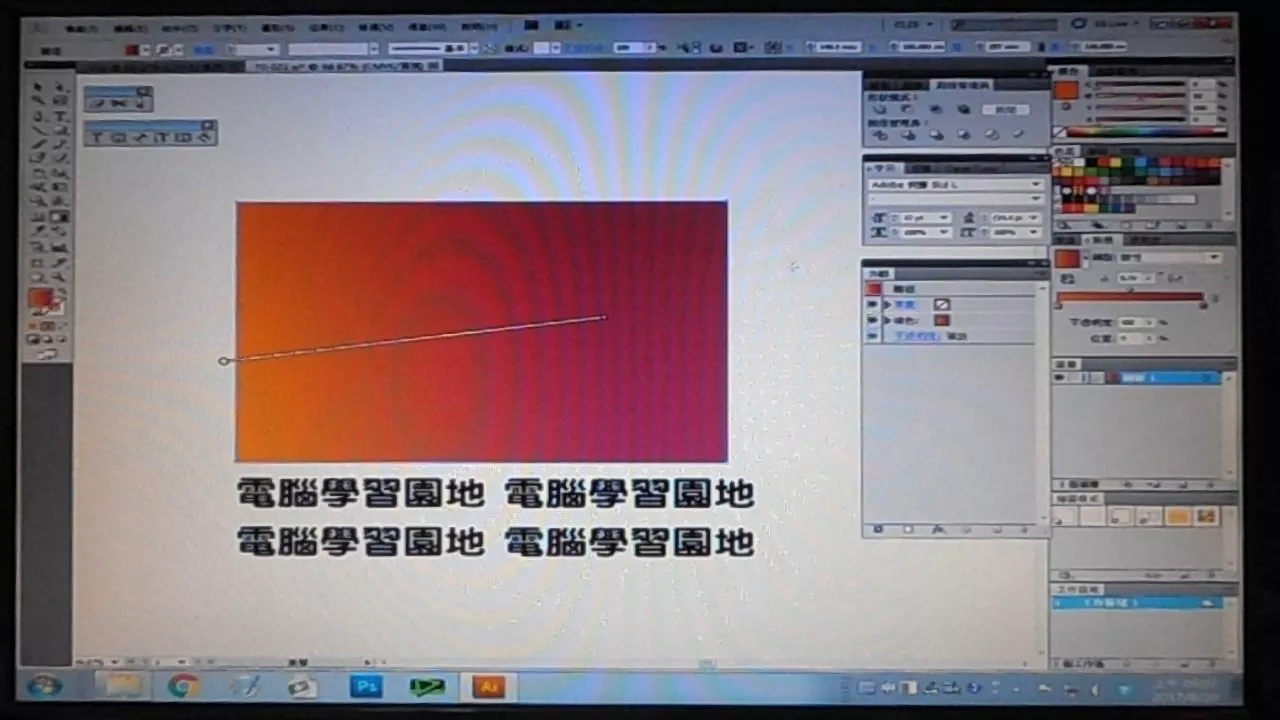Viewport: 1280px width, 720px height.
Task: Click the Expand button in Pathfinder panel
Action: (1005, 109)
